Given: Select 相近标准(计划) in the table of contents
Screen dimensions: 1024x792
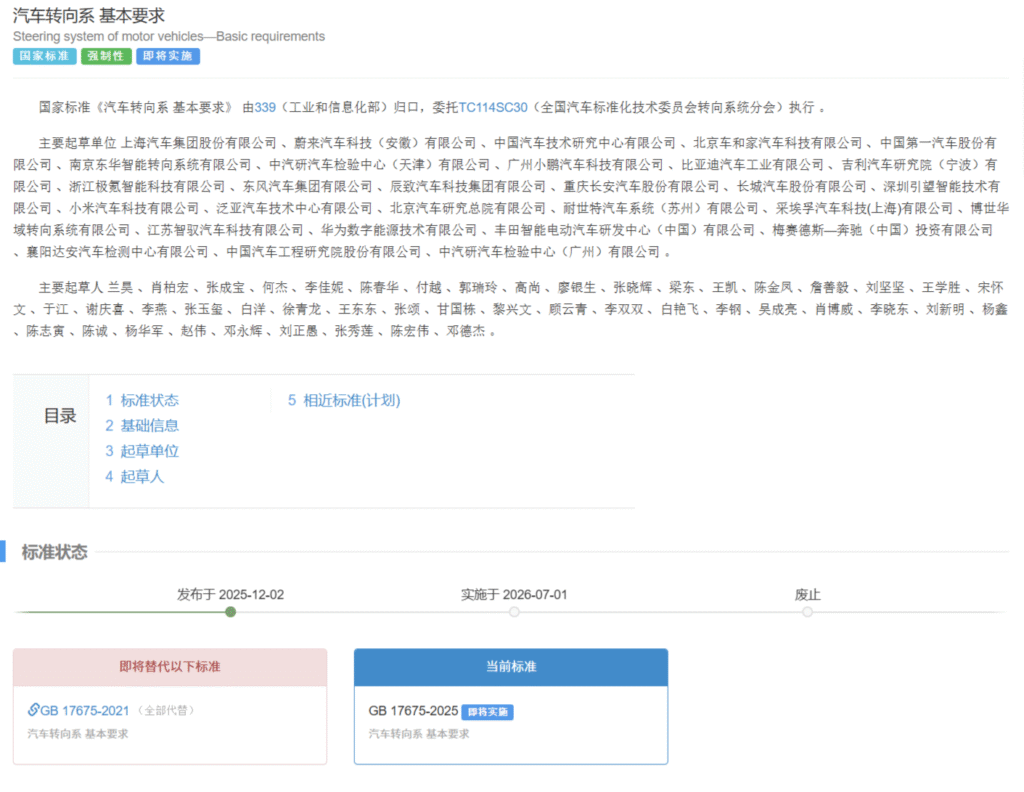Looking at the screenshot, I should tap(343, 400).
